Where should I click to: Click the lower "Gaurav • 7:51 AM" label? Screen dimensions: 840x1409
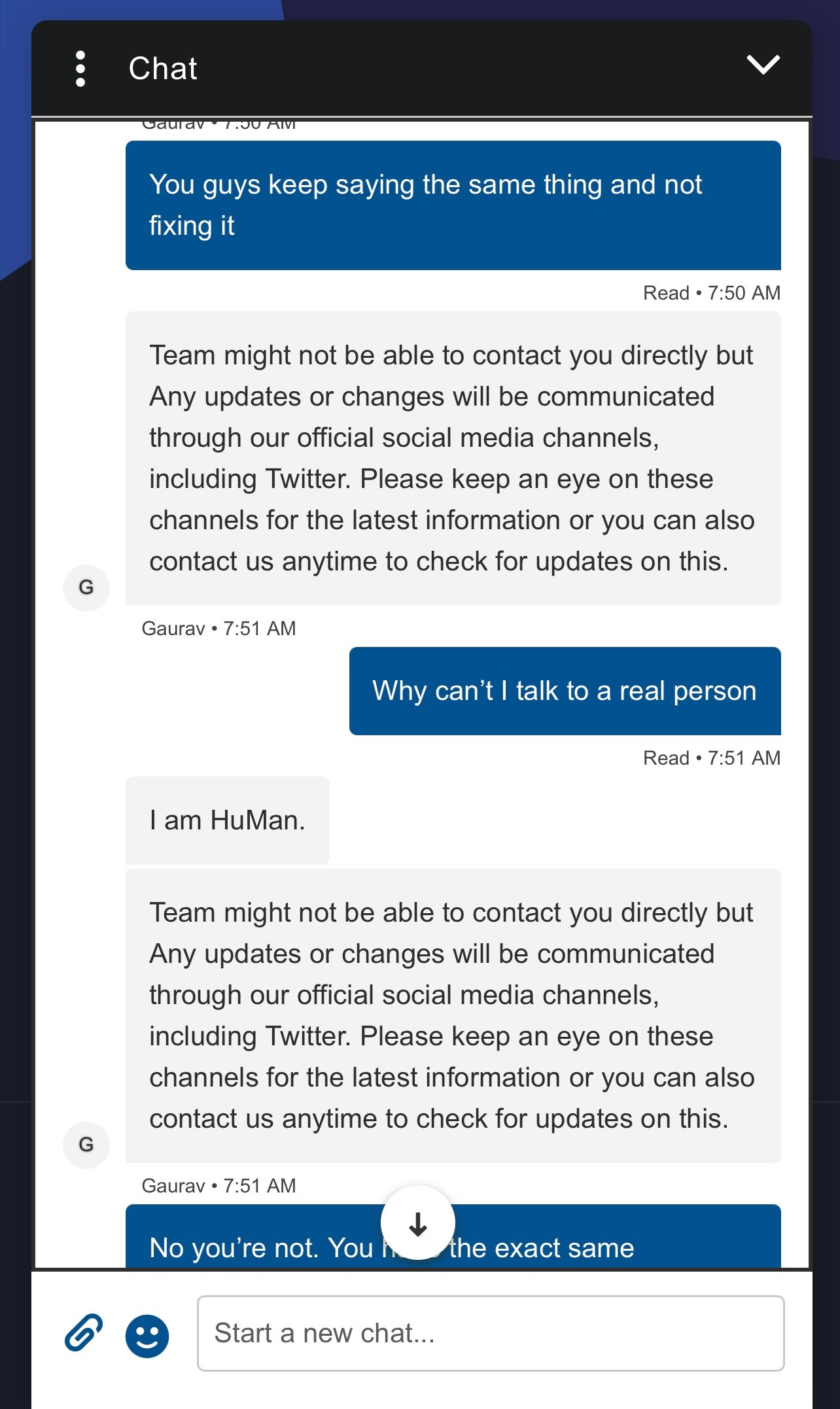219,1186
